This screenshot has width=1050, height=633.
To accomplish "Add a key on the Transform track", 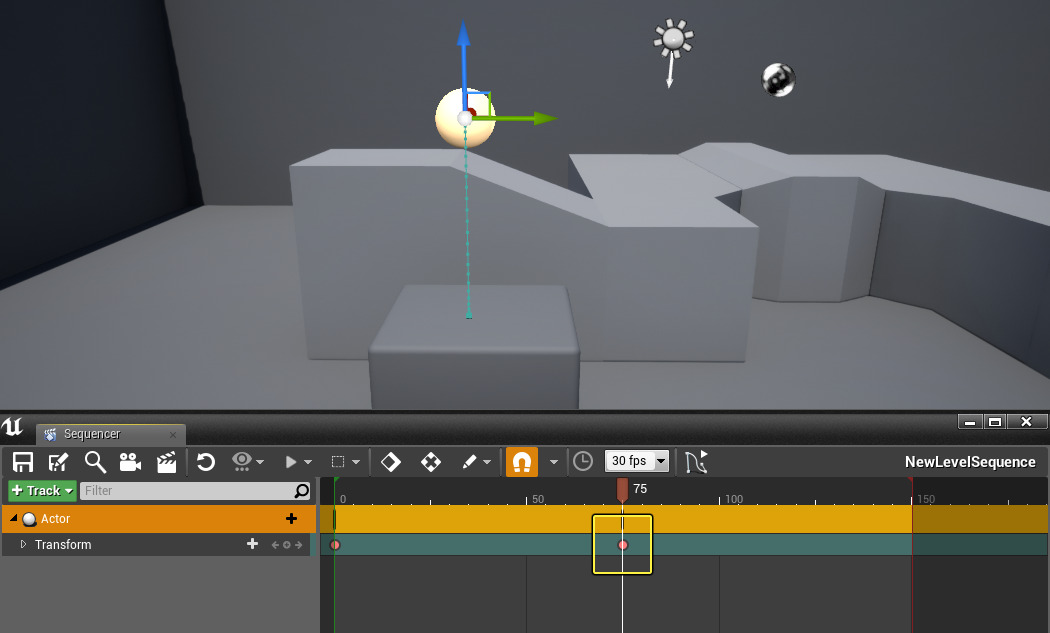I will pos(252,545).
